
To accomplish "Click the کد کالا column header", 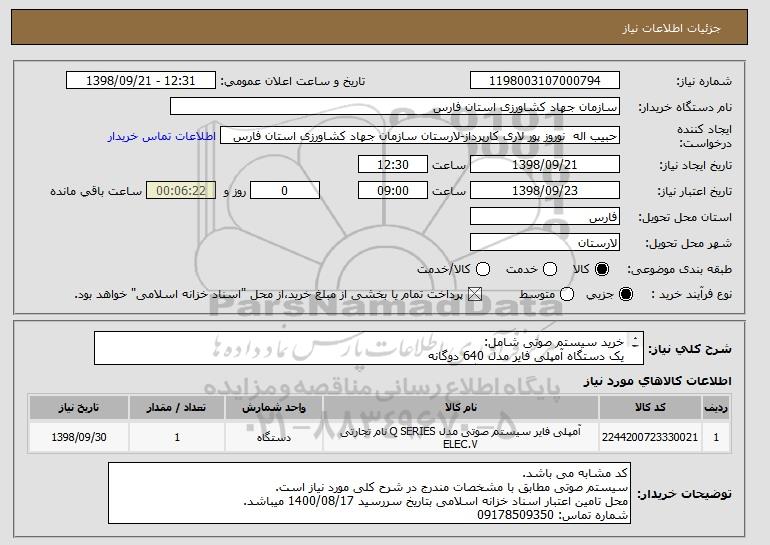I will tap(650, 407).
